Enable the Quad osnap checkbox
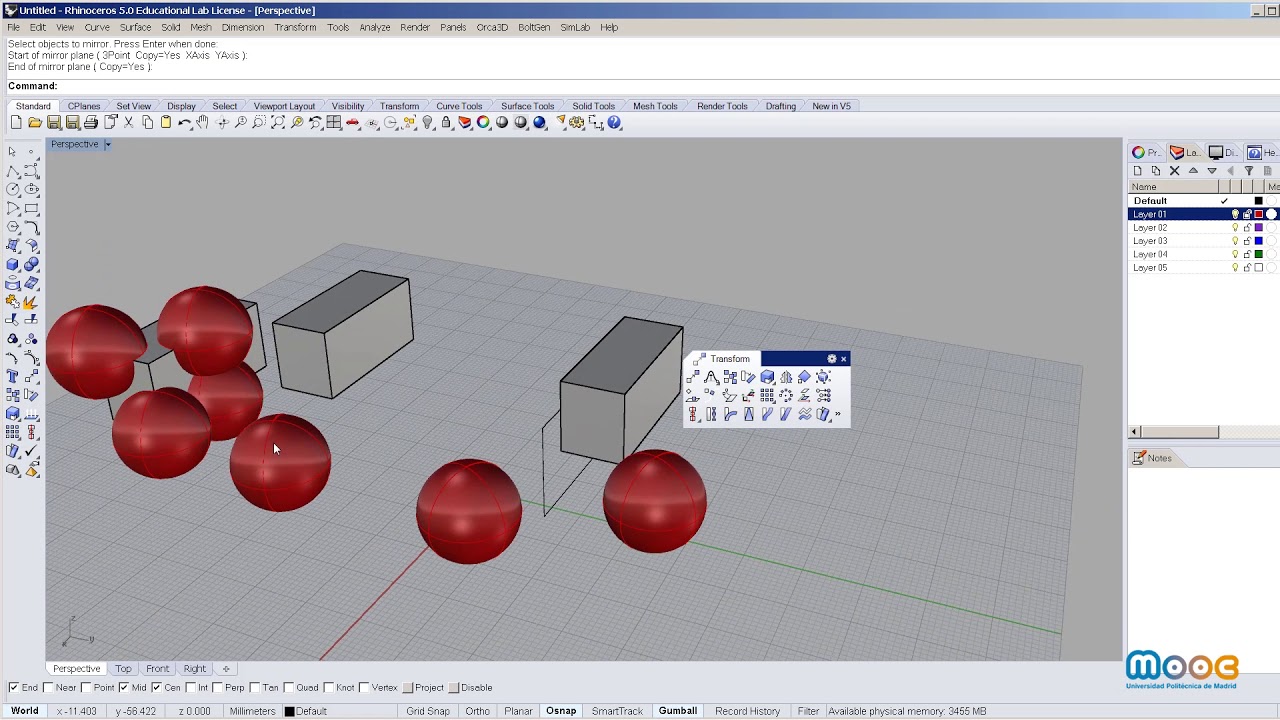The height and width of the screenshot is (720, 1280). 288,688
